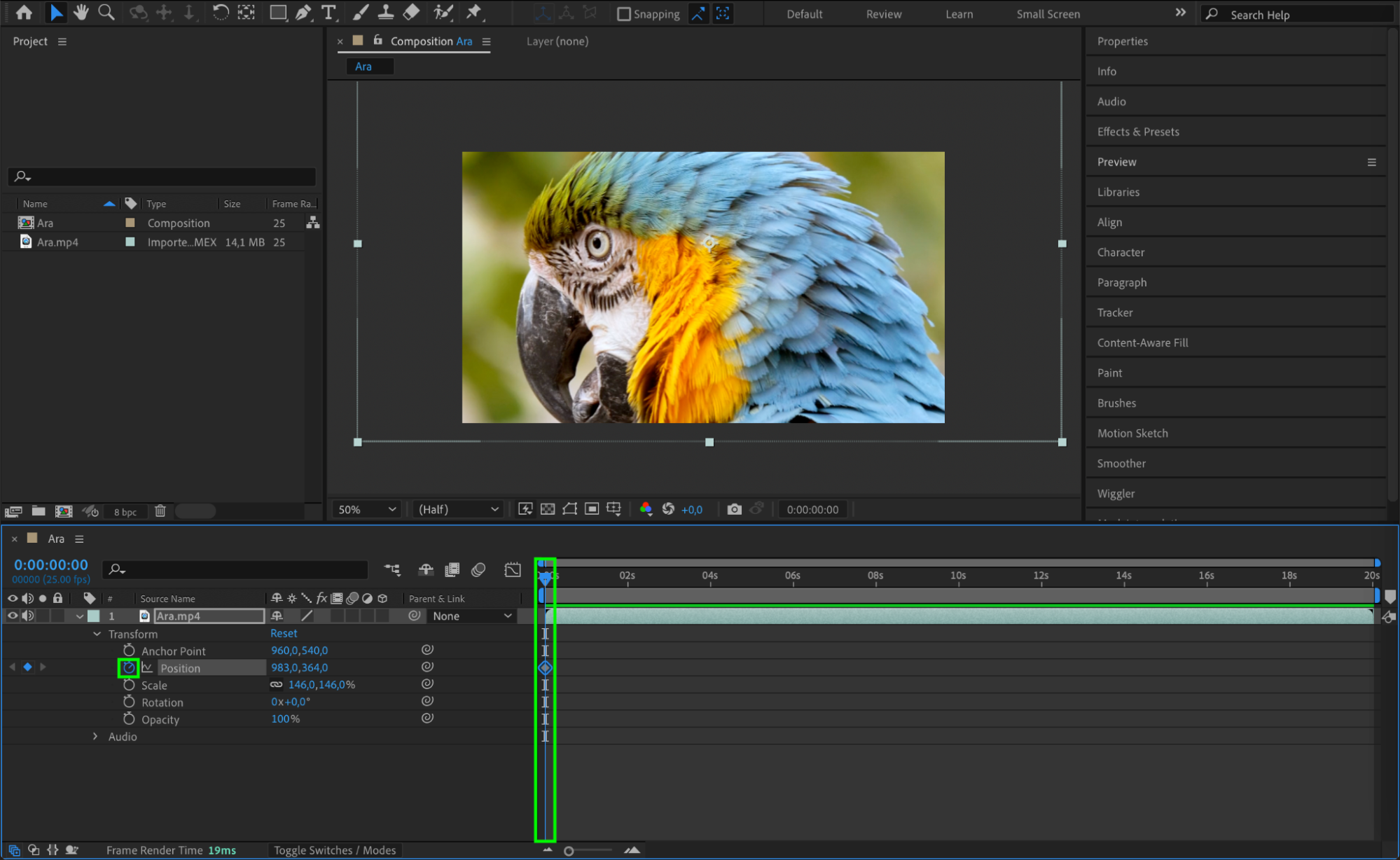
Task: Toggle Position stopwatch keyframing
Action: 129,667
